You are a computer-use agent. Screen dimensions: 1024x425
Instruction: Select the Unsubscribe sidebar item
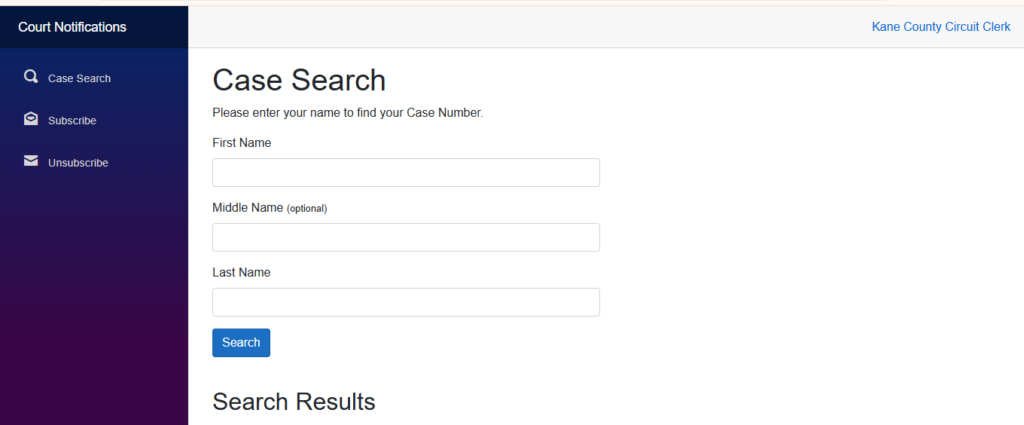pos(78,162)
